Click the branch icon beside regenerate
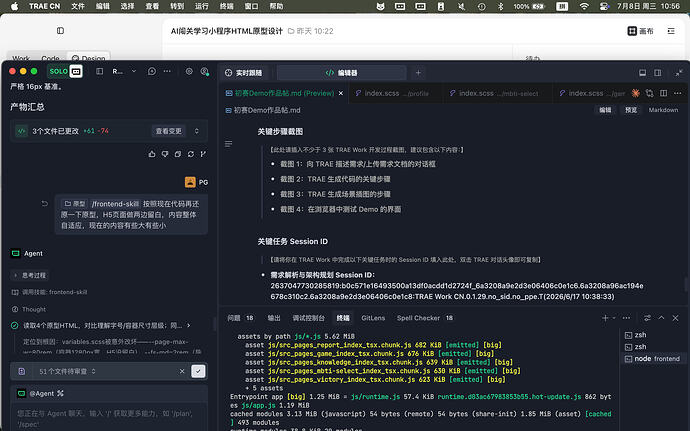This screenshot has width=690, height=431. (203, 154)
